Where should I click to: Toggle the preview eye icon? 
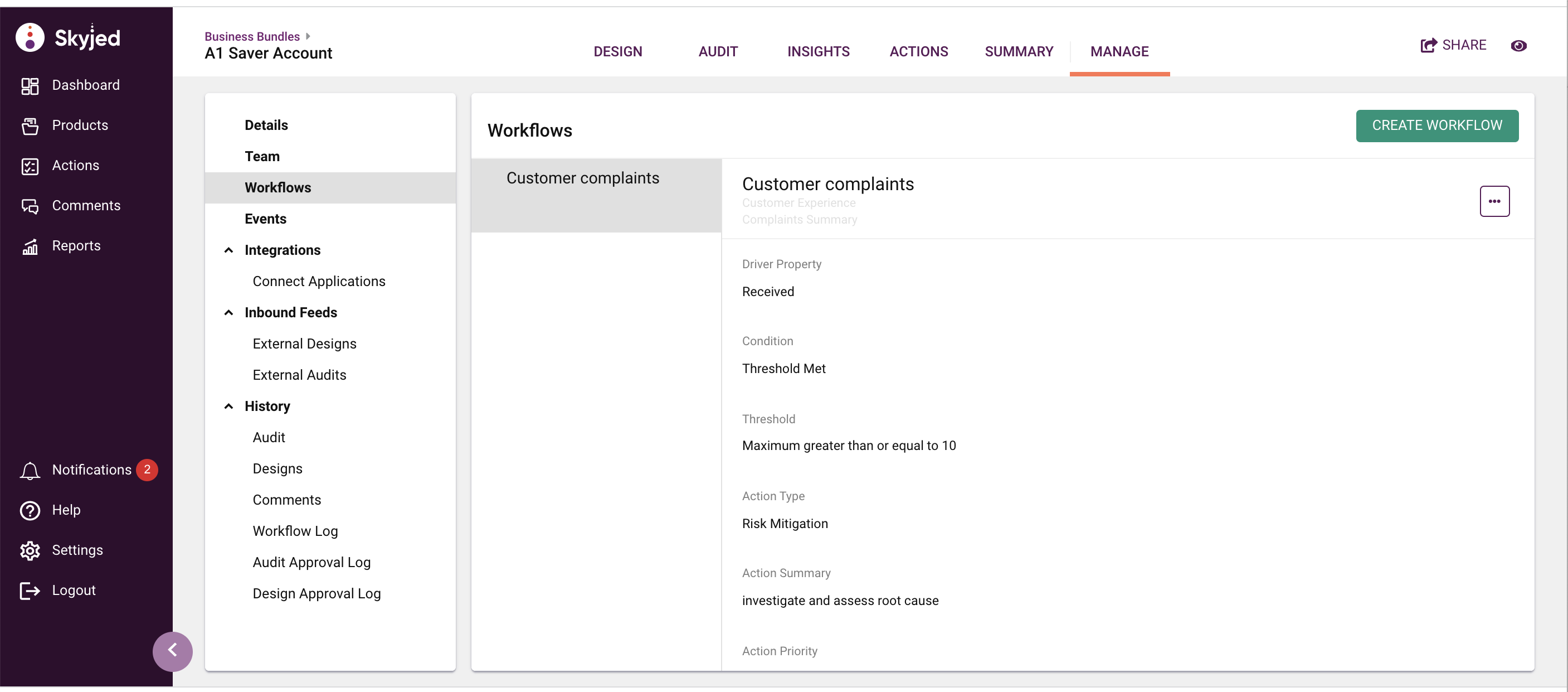1519,45
